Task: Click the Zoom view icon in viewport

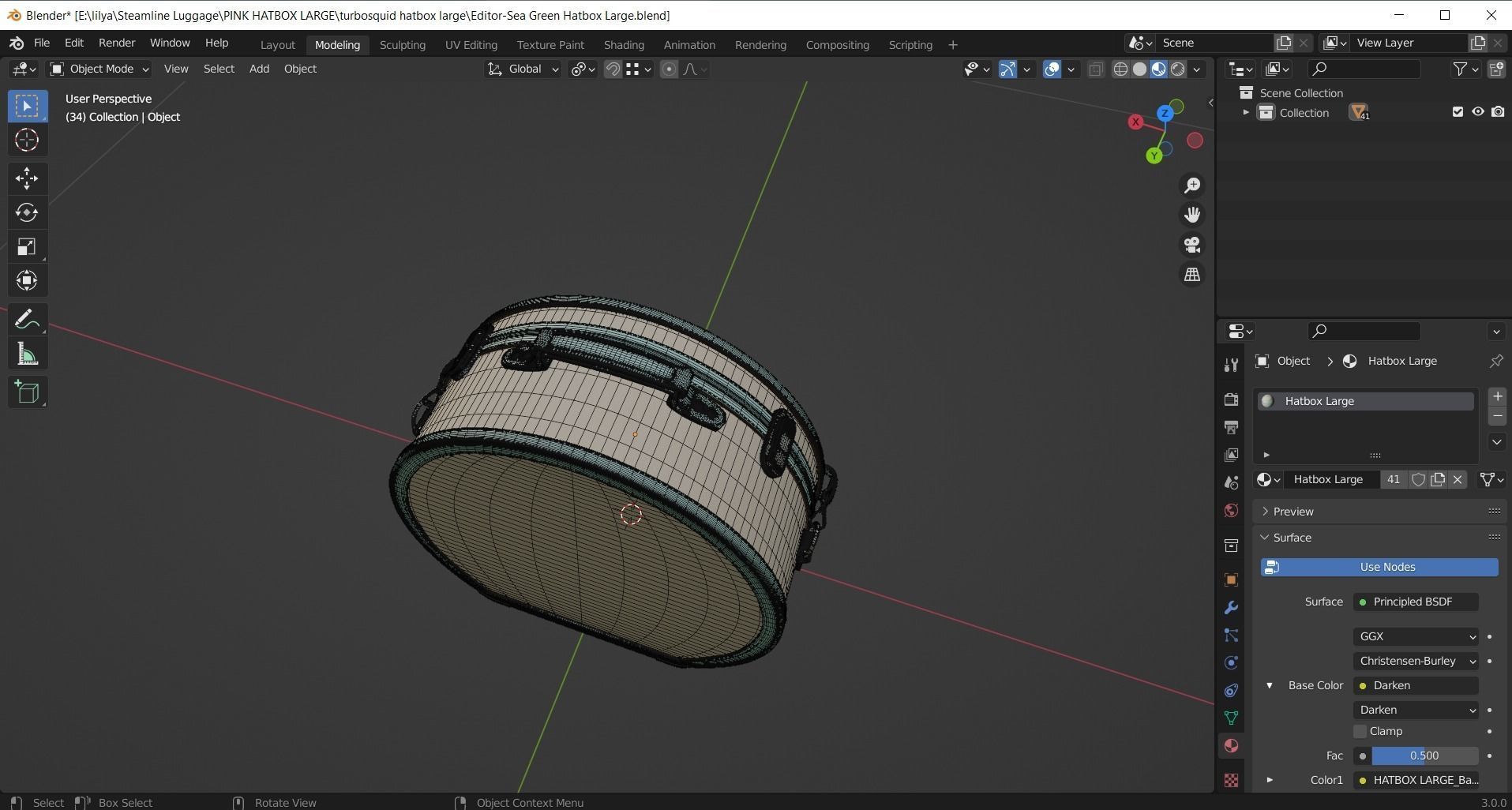Action: pos(1192,185)
